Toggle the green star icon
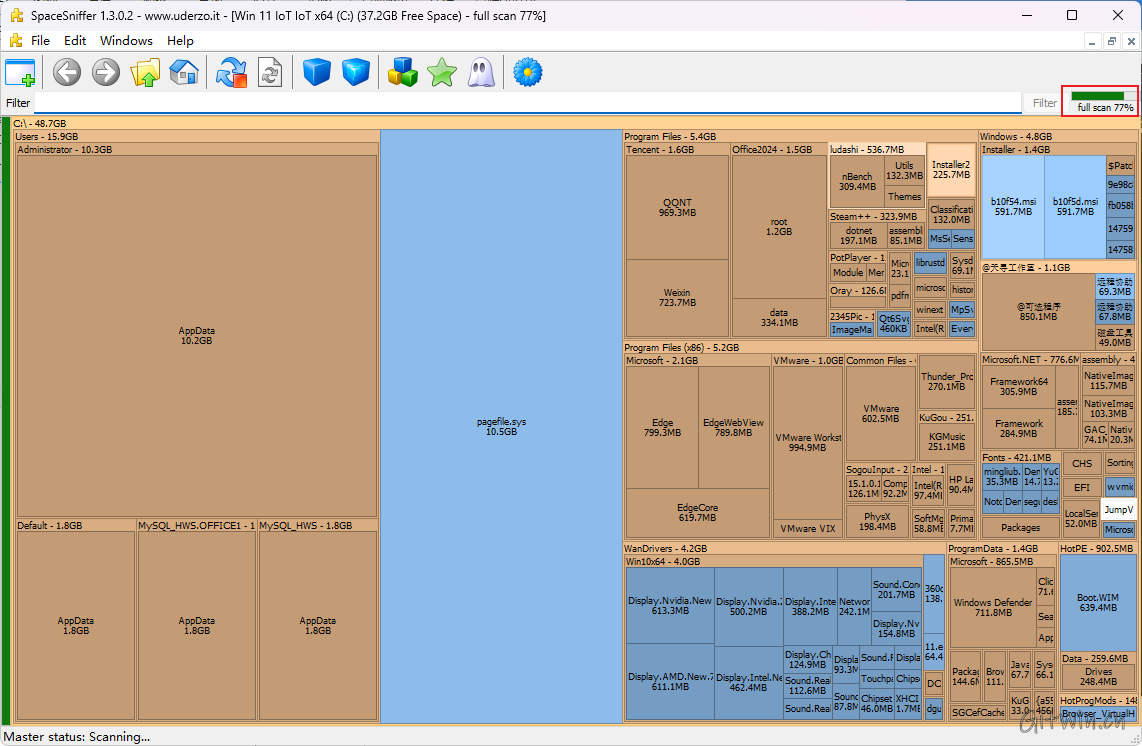The image size is (1142, 746). click(441, 72)
